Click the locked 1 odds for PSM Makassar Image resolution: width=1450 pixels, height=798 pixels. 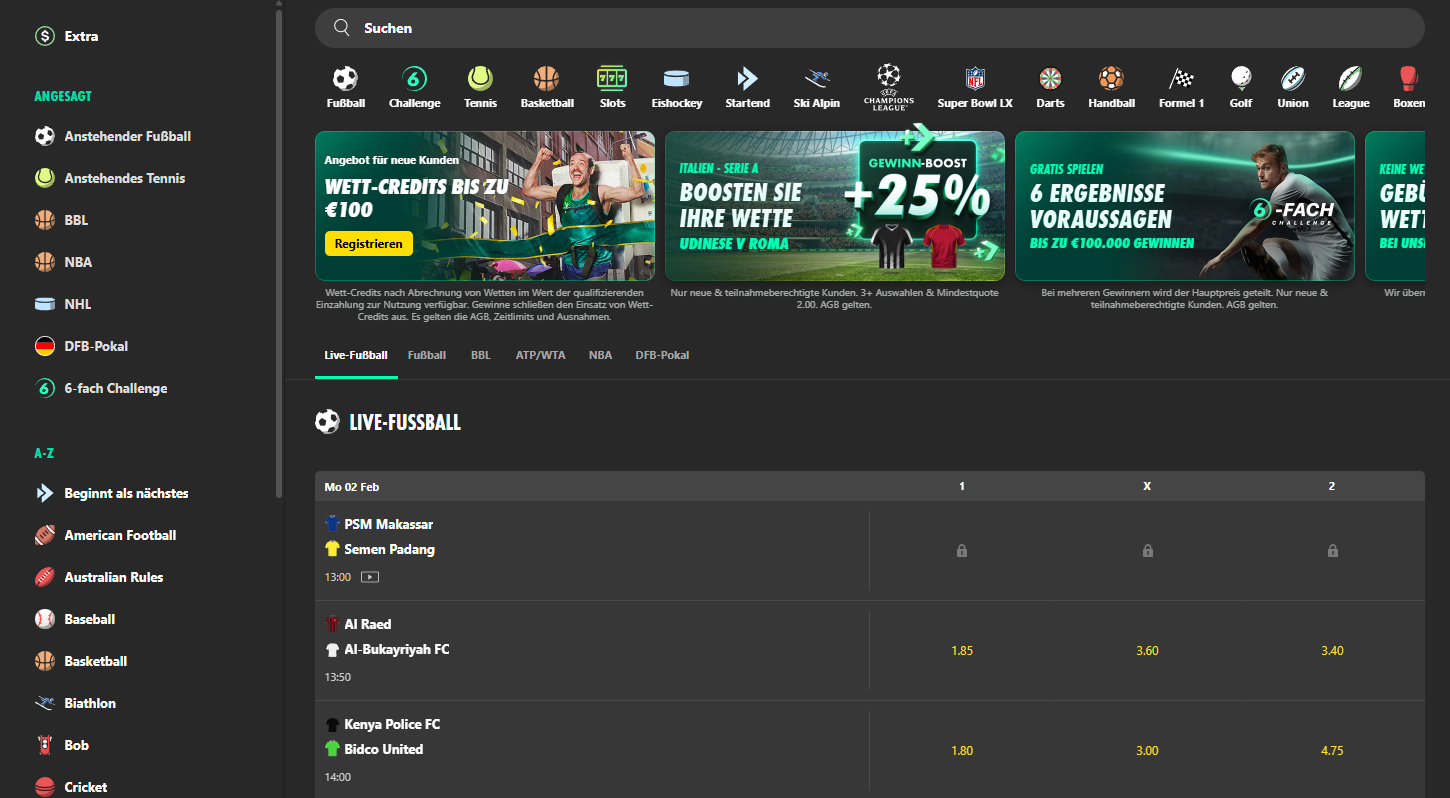(962, 551)
